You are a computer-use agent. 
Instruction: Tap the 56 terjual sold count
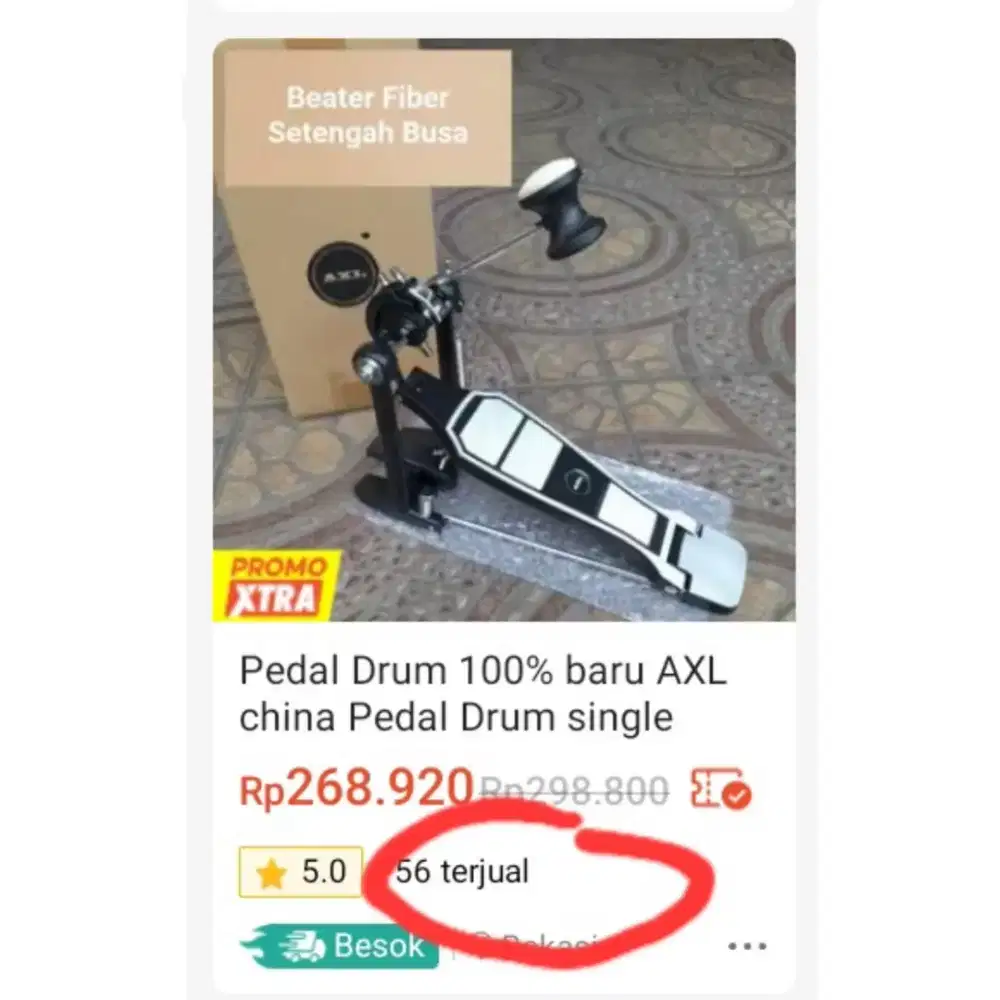point(462,871)
